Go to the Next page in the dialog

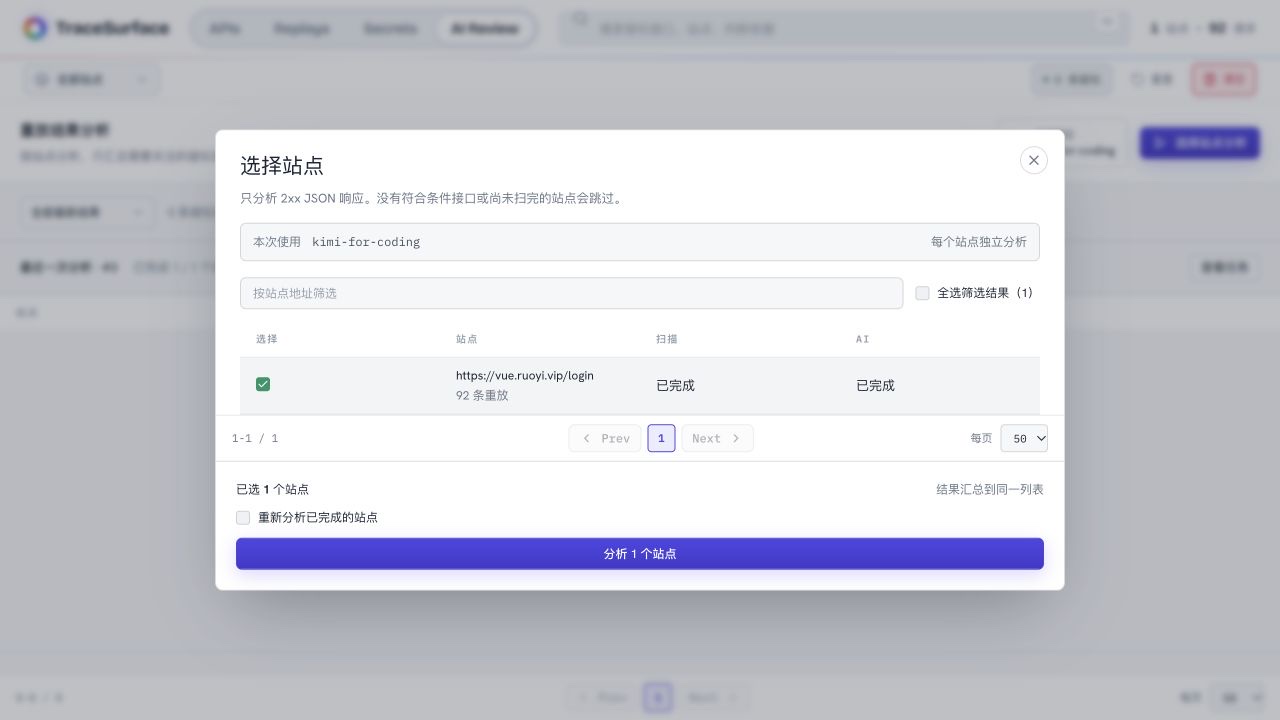(x=717, y=438)
